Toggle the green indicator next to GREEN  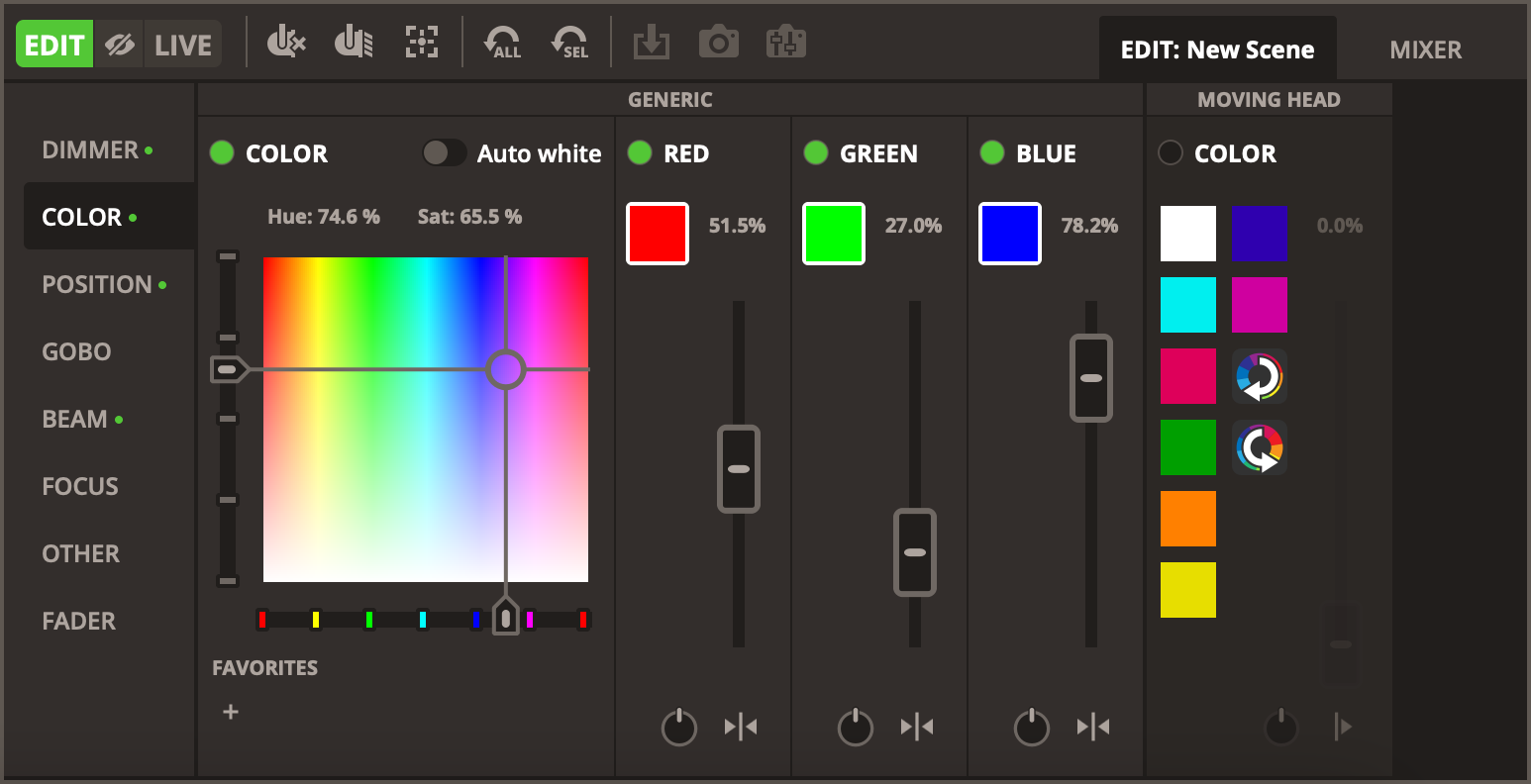click(815, 152)
